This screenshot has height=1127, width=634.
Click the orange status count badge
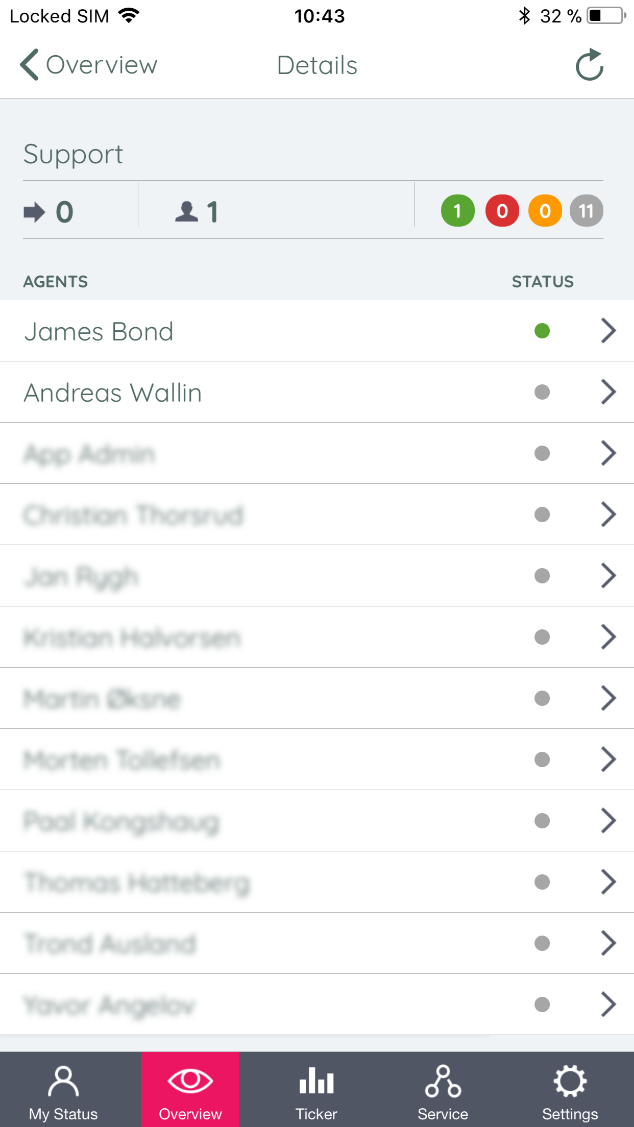coord(544,211)
